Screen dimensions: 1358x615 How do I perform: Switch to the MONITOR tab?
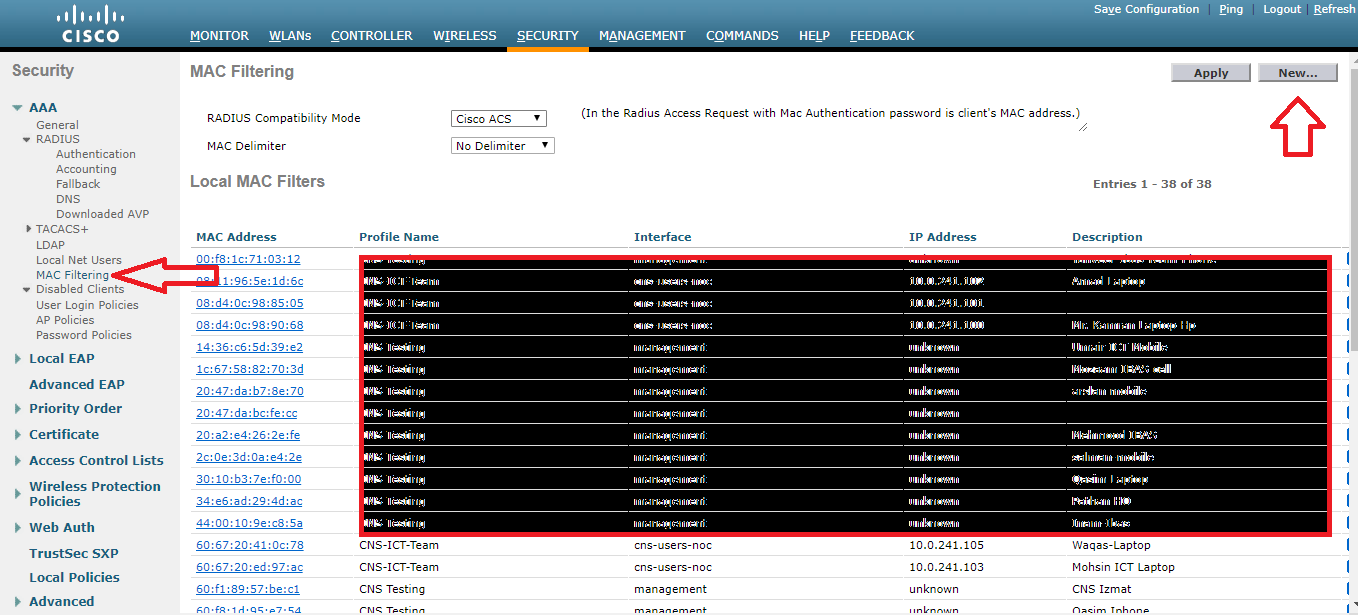pyautogui.click(x=219, y=35)
